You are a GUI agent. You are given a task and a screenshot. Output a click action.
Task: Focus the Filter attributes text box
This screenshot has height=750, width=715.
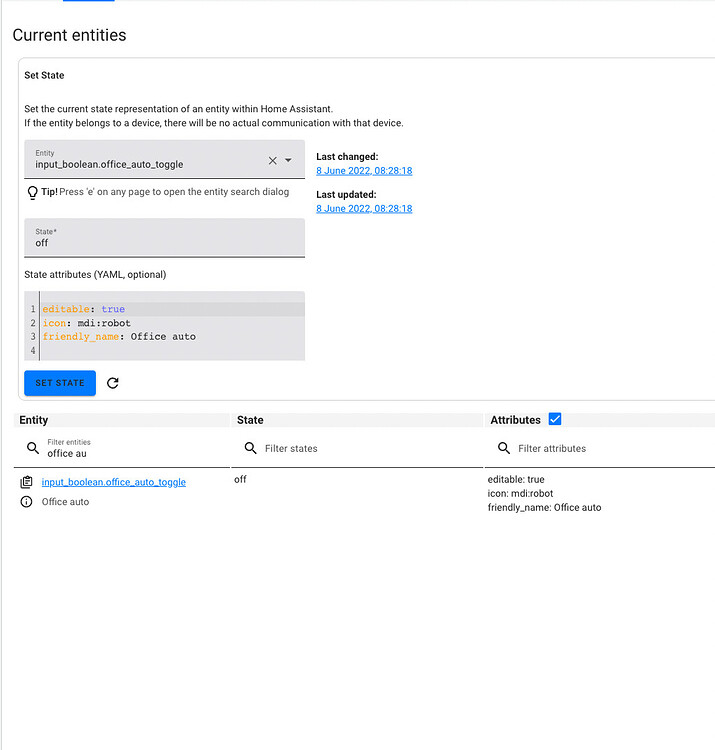click(610, 449)
